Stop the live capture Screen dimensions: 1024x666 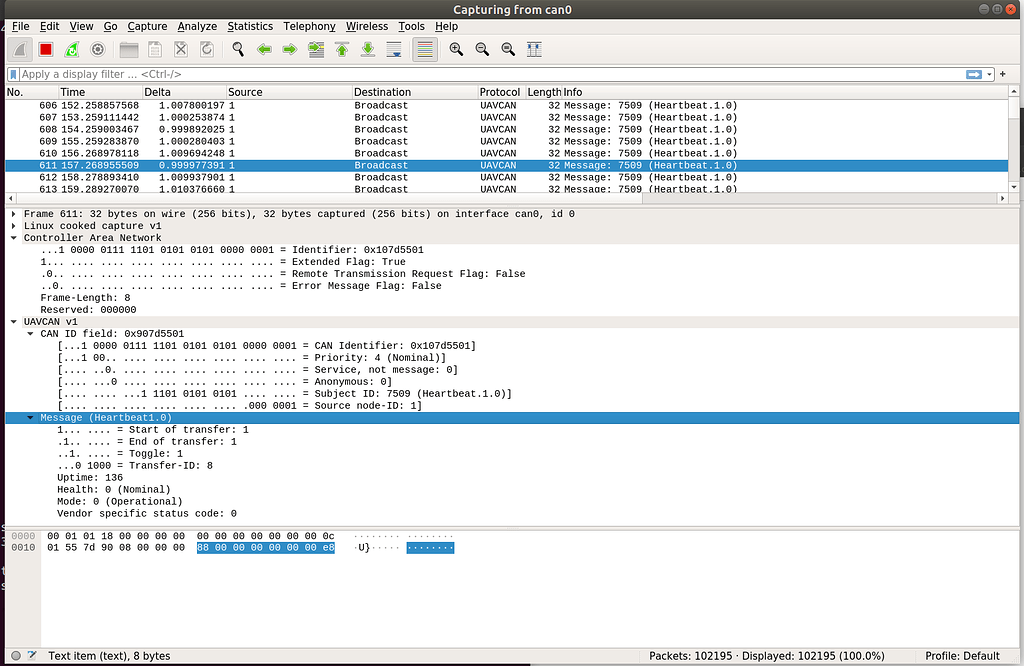pyautogui.click(x=46, y=49)
